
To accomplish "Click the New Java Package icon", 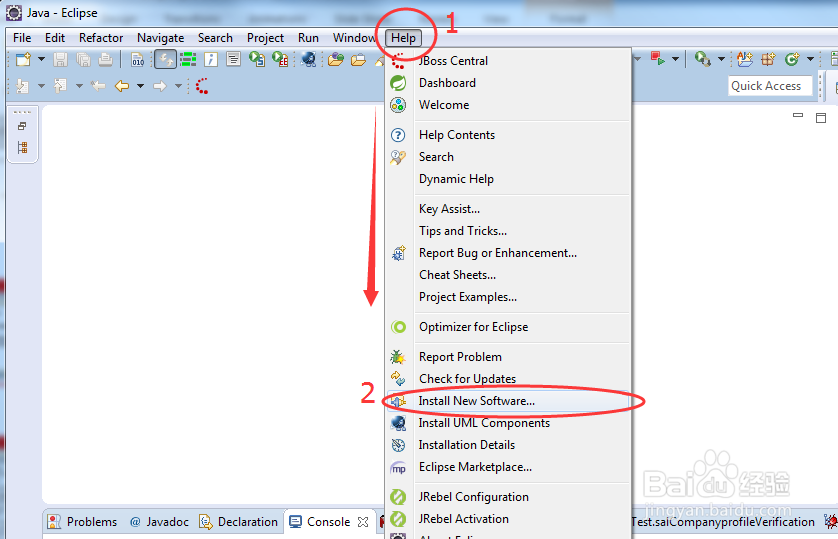I will click(768, 59).
